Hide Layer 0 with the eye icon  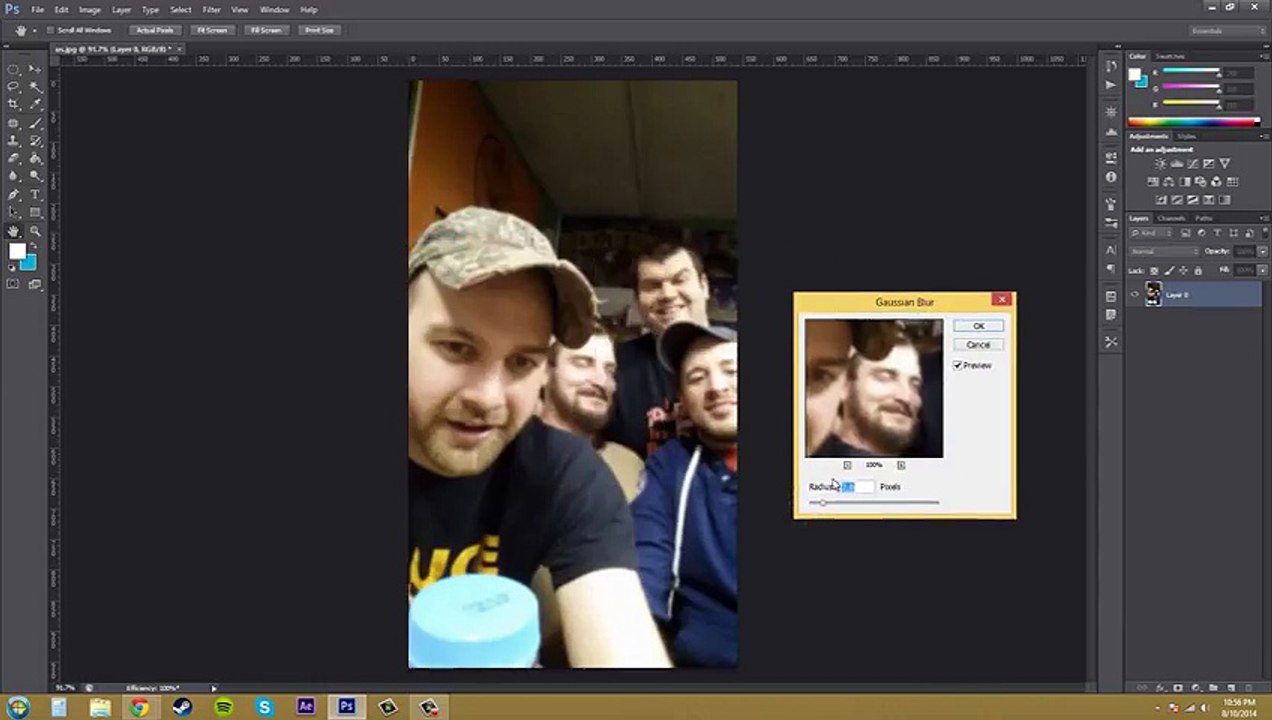1134,295
